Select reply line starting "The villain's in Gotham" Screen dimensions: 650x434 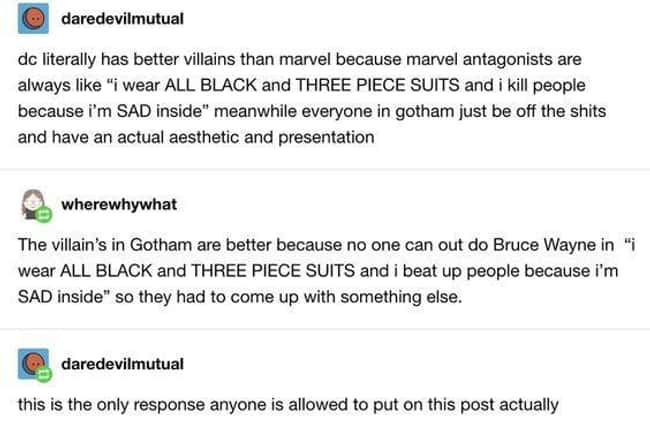326,245
